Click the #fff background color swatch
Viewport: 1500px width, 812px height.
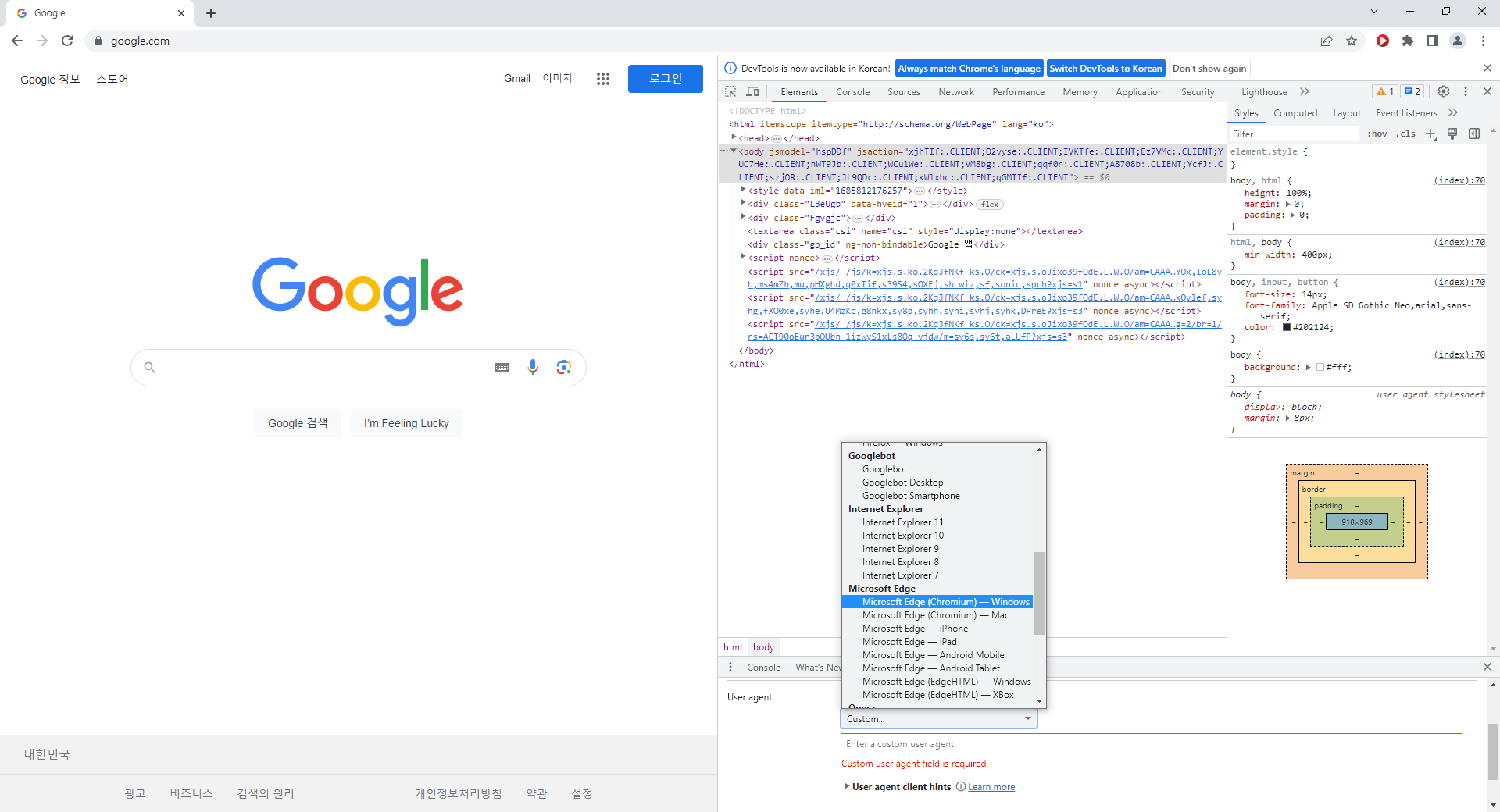[1320, 367]
